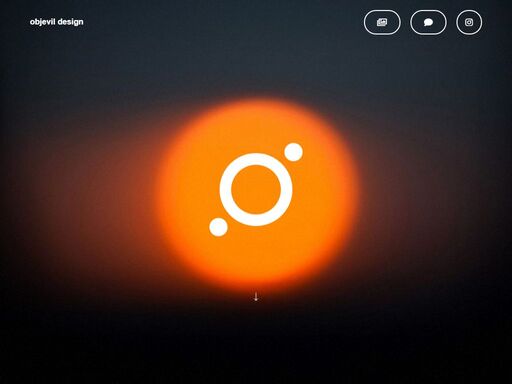Select the last circular header navigation item

point(469,22)
